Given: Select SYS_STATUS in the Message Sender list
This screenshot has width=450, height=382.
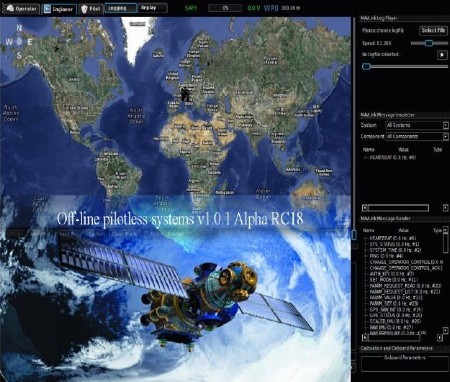Looking at the screenshot, I should click(x=392, y=244).
